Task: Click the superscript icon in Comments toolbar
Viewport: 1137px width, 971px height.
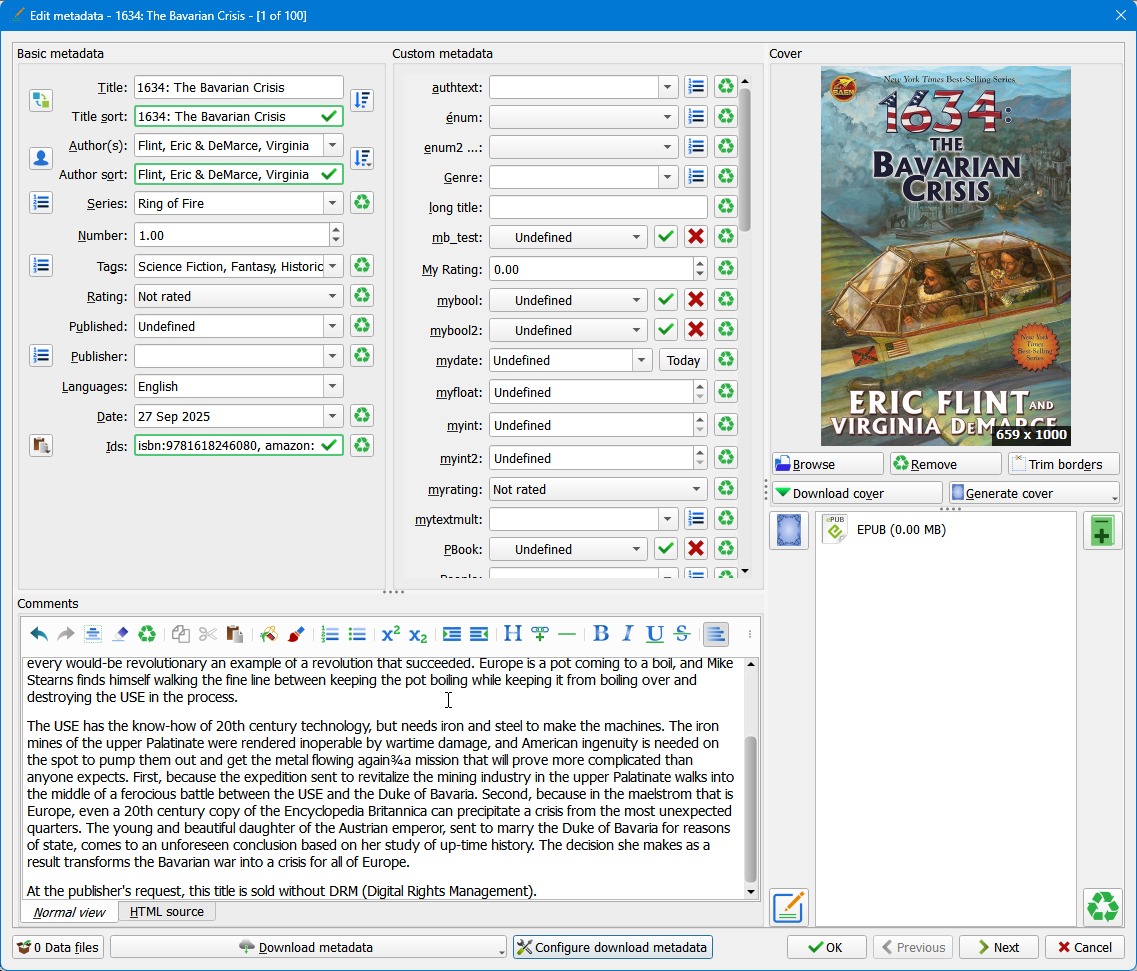Action: [x=391, y=634]
